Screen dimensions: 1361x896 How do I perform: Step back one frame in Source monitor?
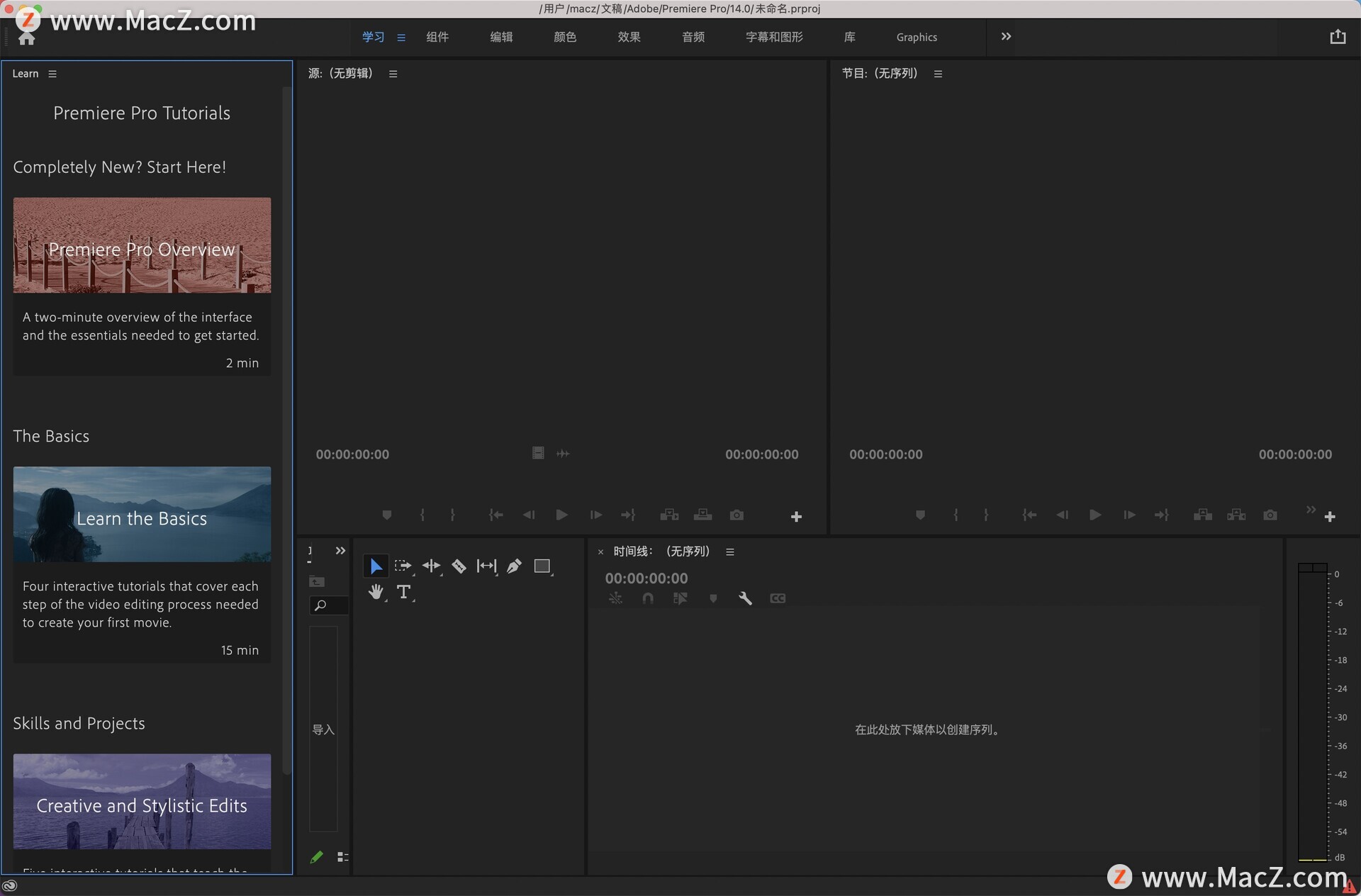tap(529, 515)
